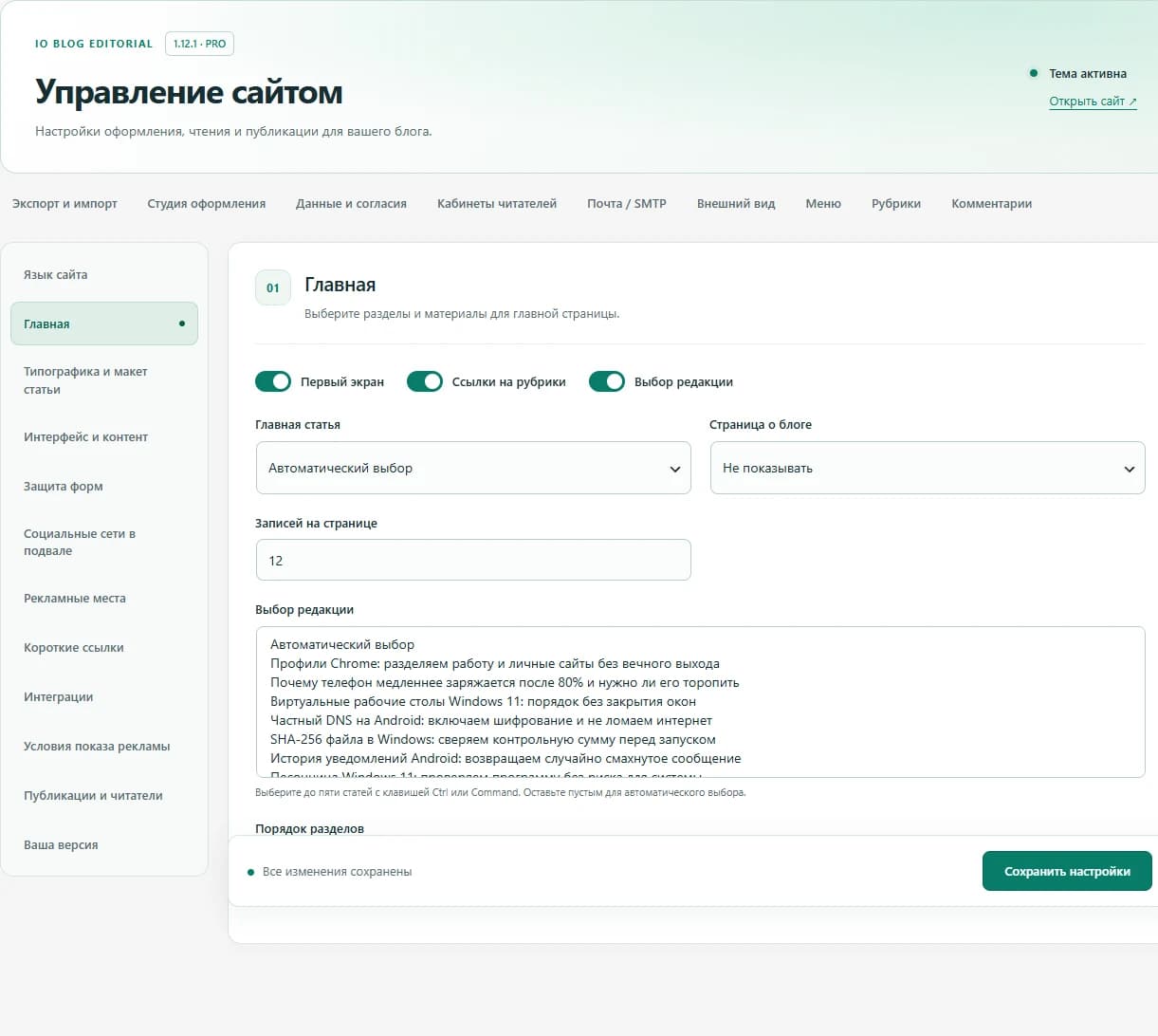1158x1036 pixels.
Task: Choose the Виртуальные рабочие столы Windows 11 article
Action: coord(700,701)
